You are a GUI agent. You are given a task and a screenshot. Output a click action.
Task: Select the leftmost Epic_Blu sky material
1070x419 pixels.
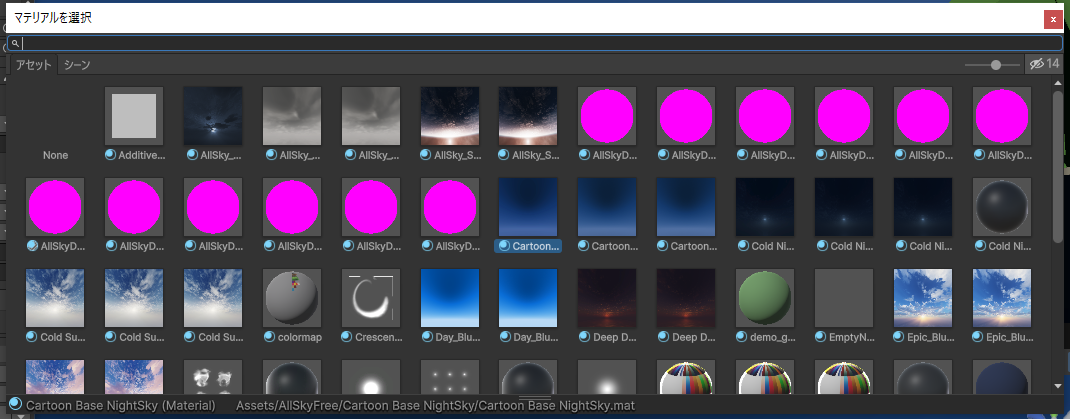923,298
